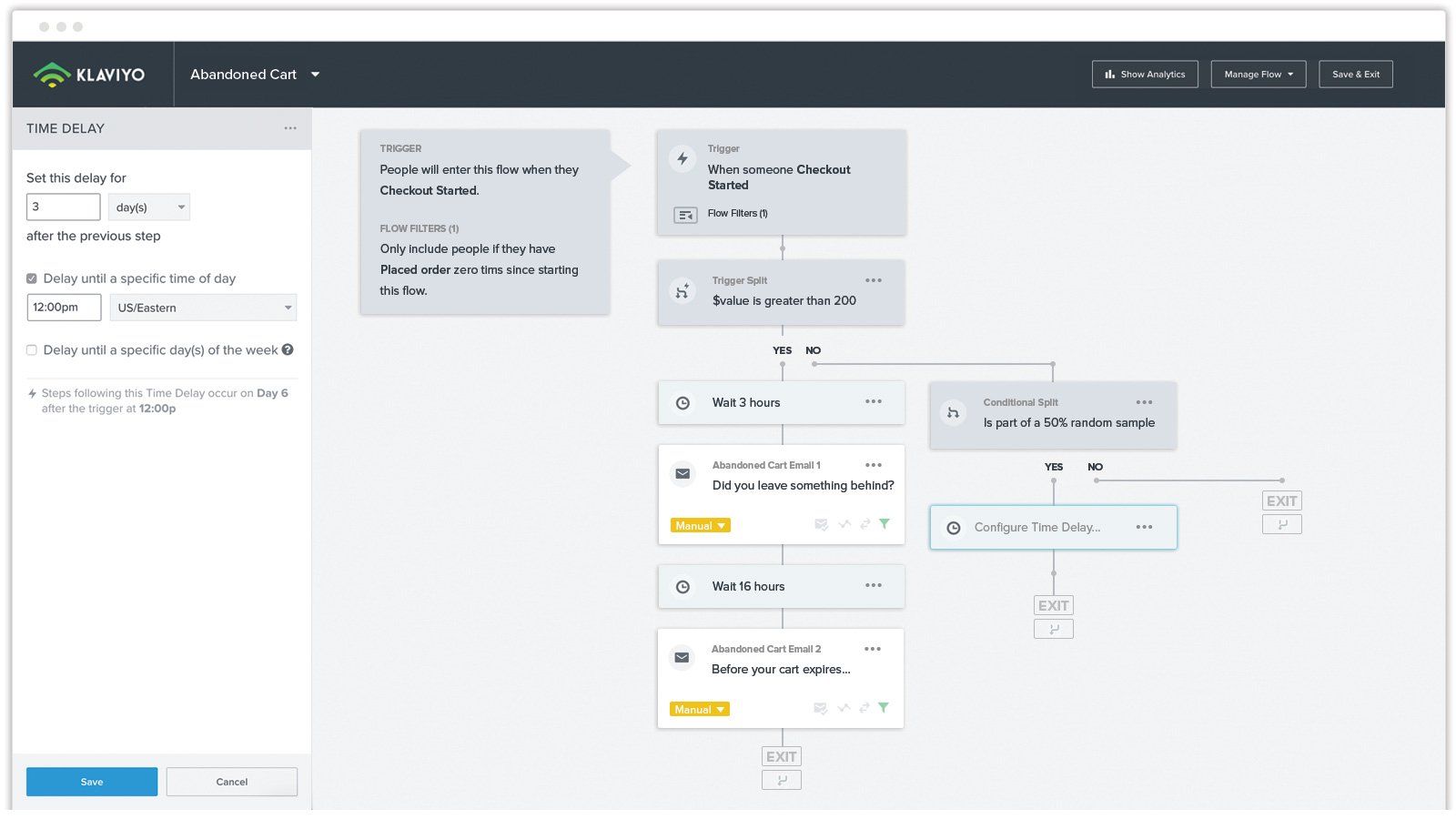This screenshot has height=819, width=1456.
Task: Open the day(s) unit dropdown
Action: pos(149,207)
